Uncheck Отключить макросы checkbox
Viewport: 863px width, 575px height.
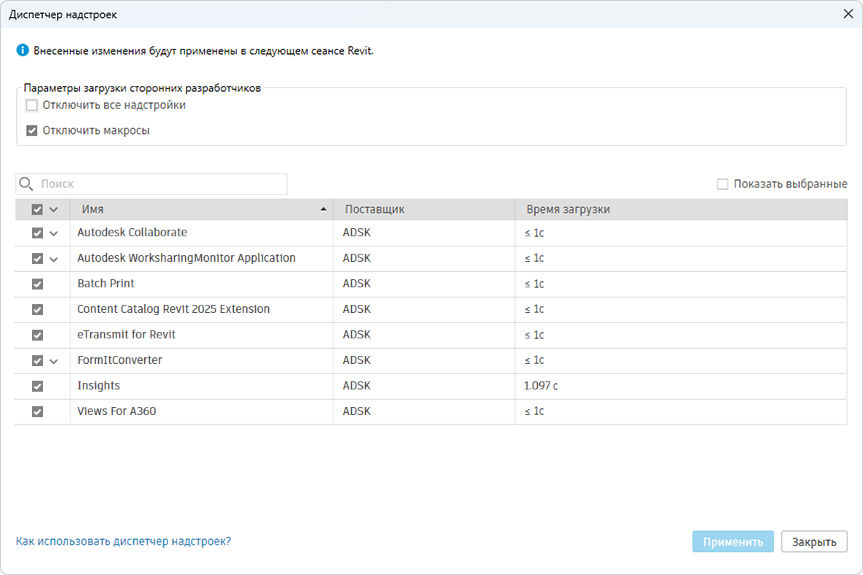(32, 130)
